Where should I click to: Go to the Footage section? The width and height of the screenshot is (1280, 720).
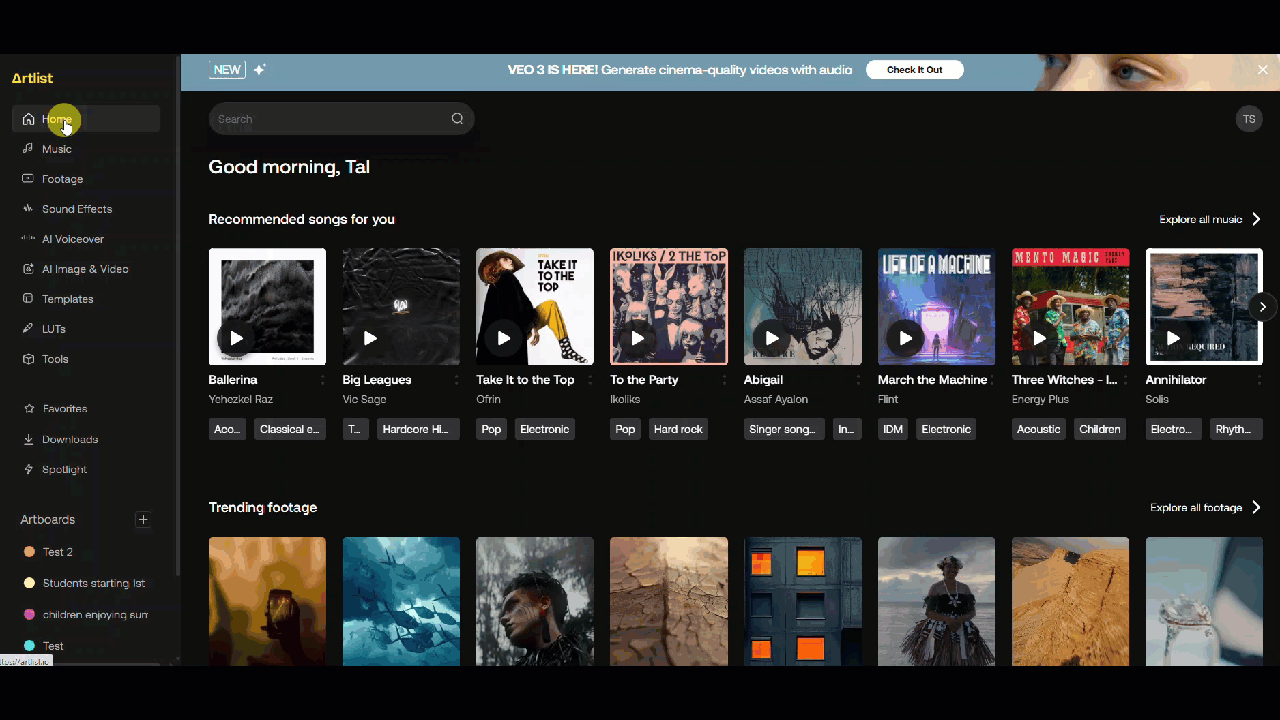coord(62,178)
